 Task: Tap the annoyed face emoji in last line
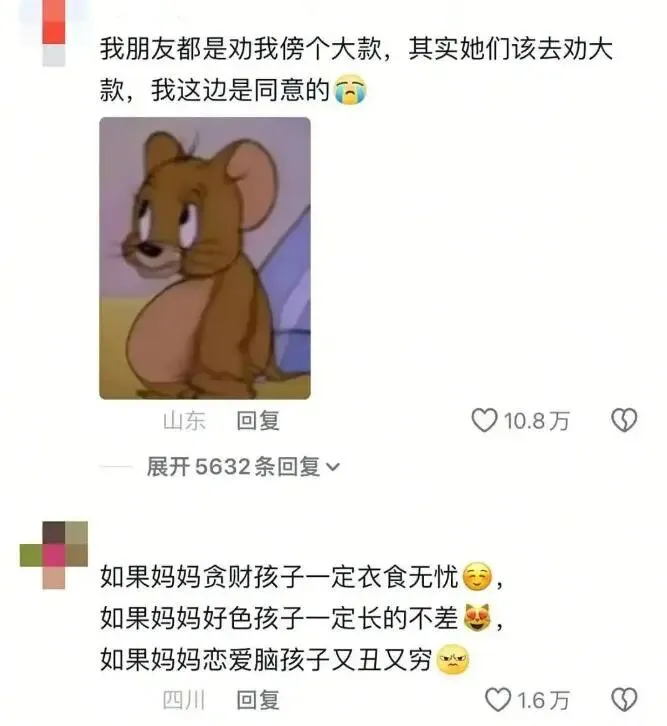point(453,659)
